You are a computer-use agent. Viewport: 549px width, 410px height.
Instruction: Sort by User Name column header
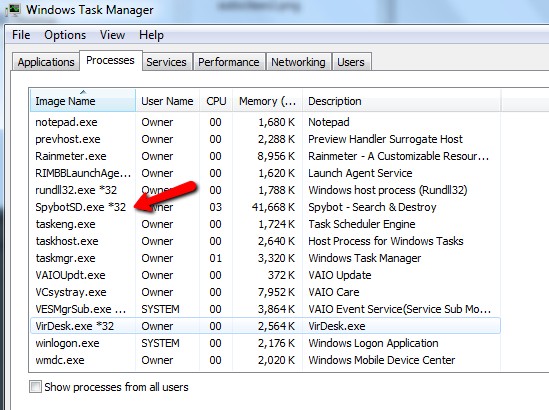point(167,101)
